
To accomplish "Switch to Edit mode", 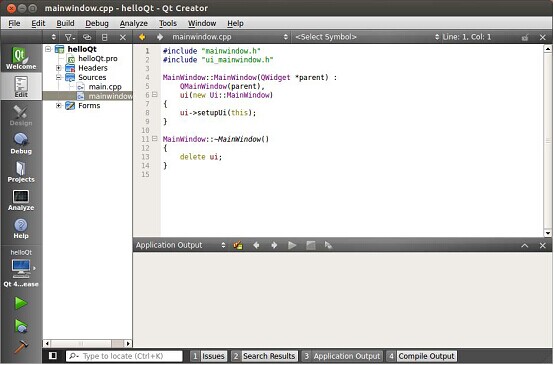I will (x=21, y=86).
